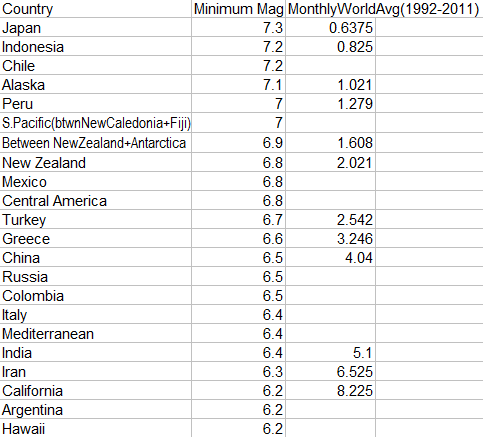Screen dimensions: 483x437
Task: Click the Central America cell
Action: coord(96,200)
